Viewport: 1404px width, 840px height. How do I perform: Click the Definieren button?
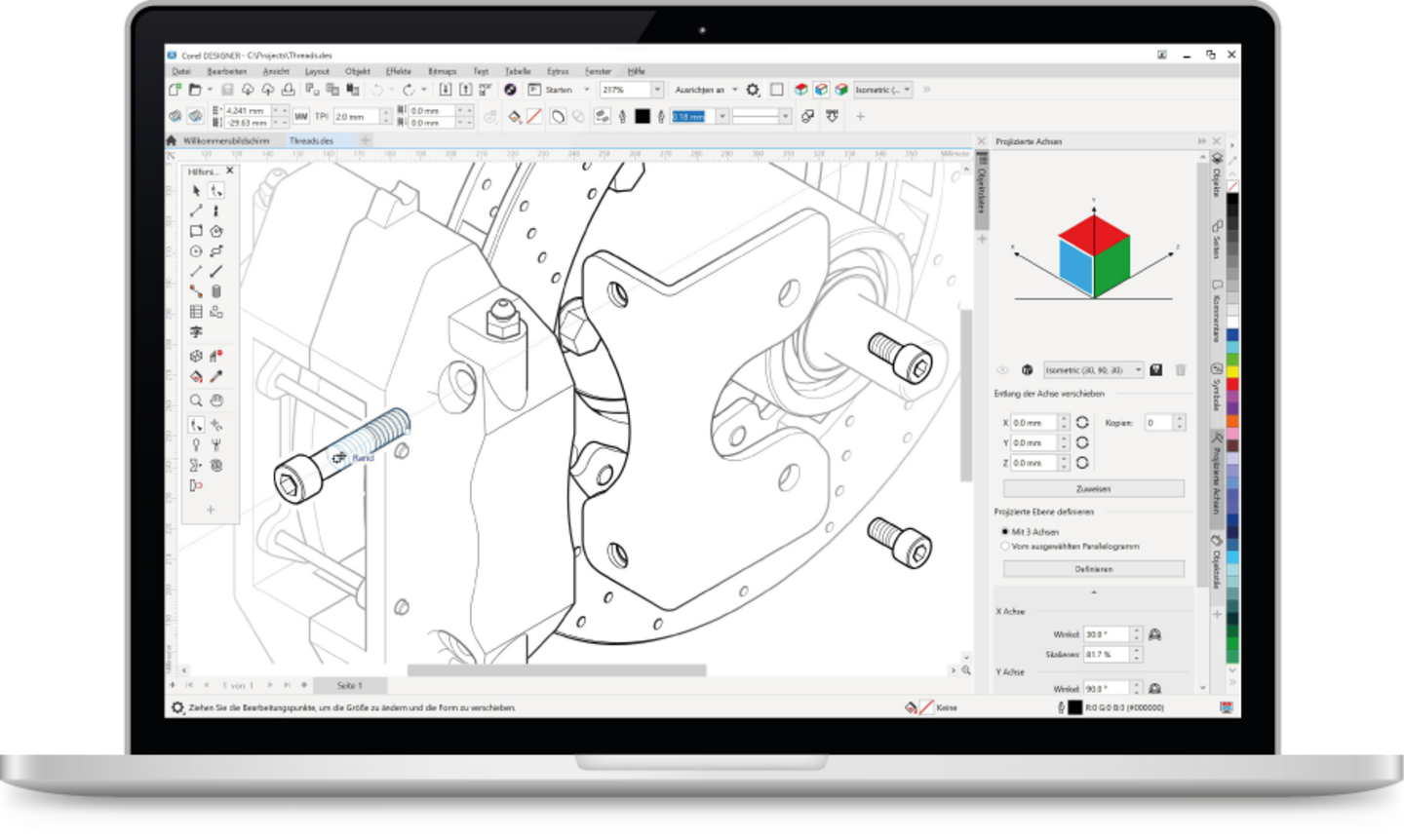(x=1093, y=569)
